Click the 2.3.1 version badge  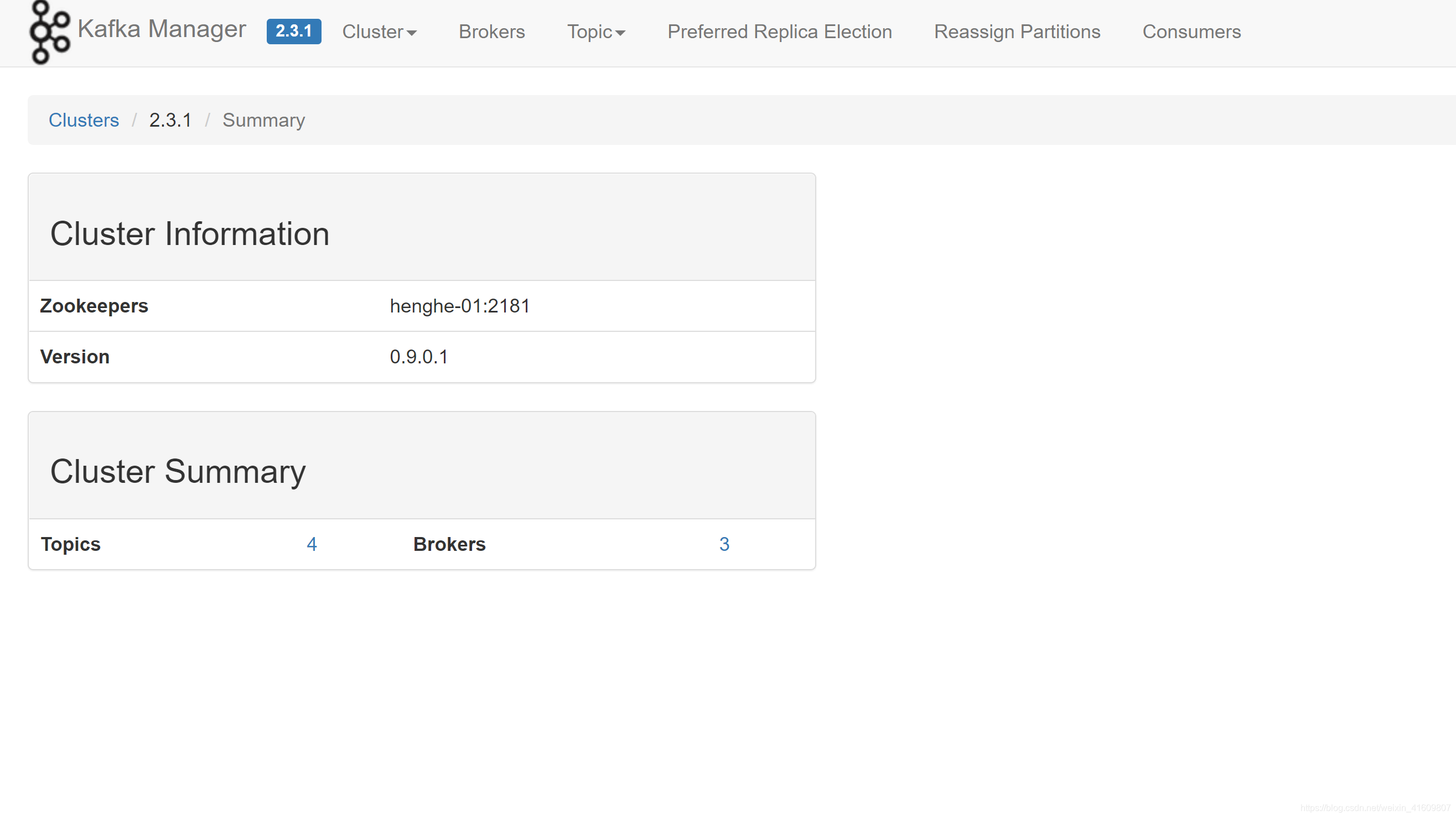coord(293,31)
